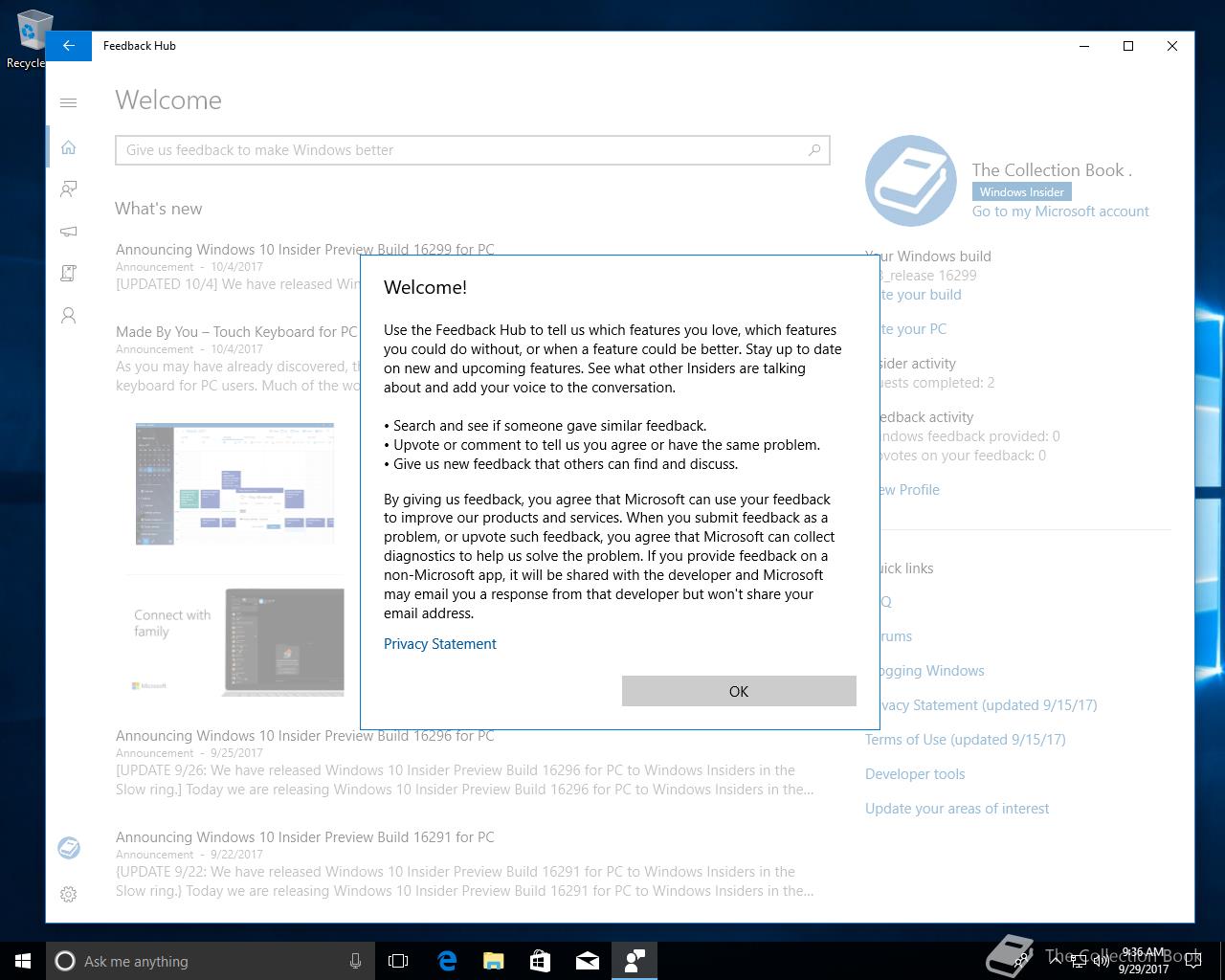Click the feedback search box
Viewport: 1225px width, 980px height.
point(473,150)
